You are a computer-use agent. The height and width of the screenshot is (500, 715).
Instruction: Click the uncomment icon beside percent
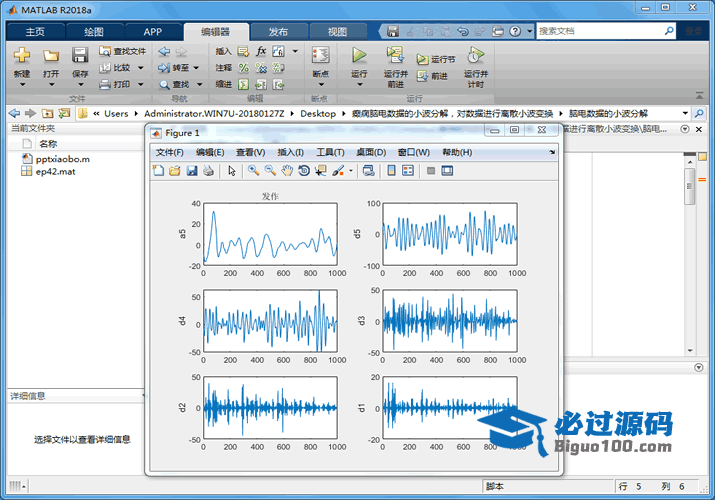[261, 68]
